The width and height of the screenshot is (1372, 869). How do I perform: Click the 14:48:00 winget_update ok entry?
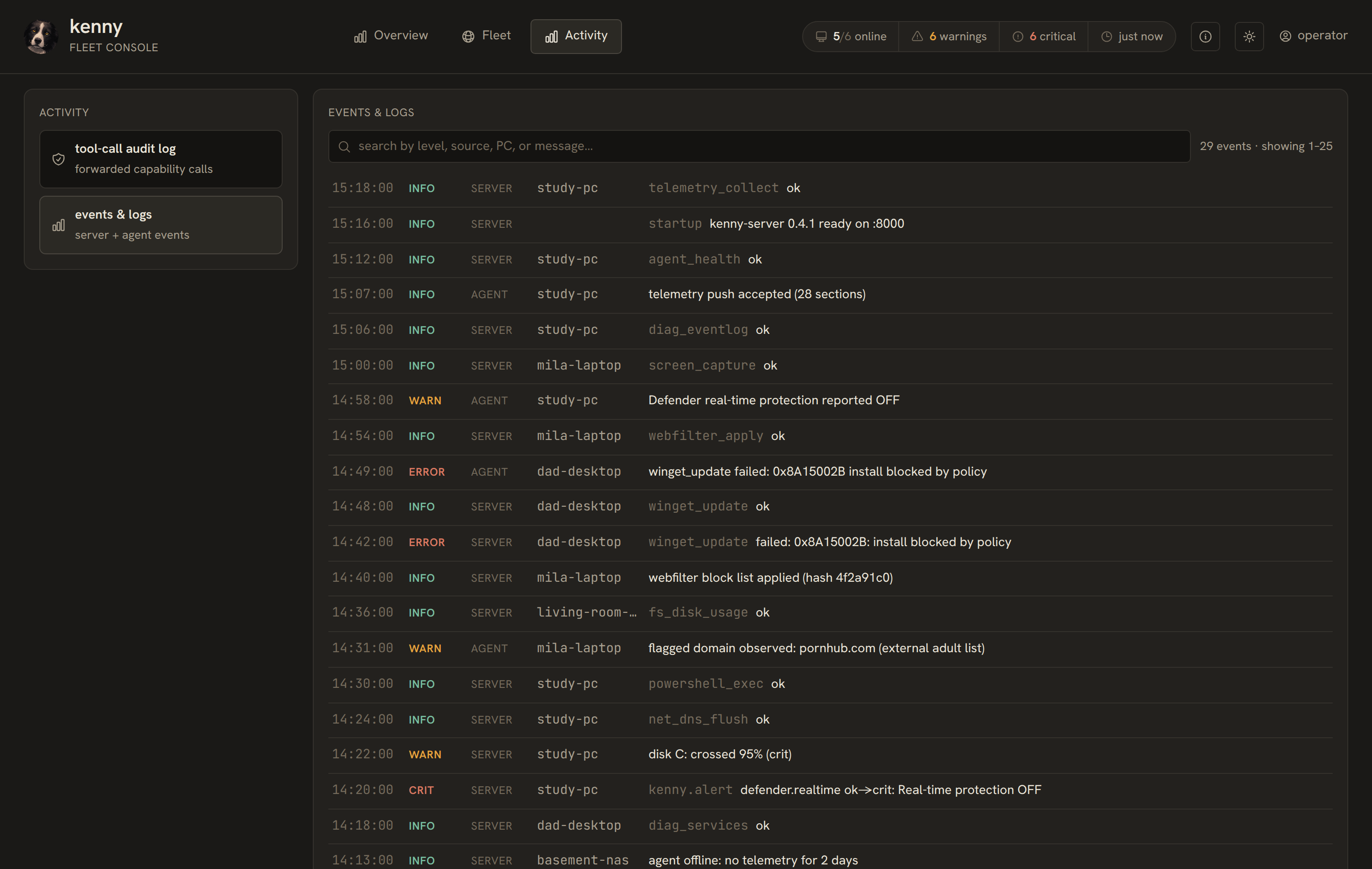[709, 507]
